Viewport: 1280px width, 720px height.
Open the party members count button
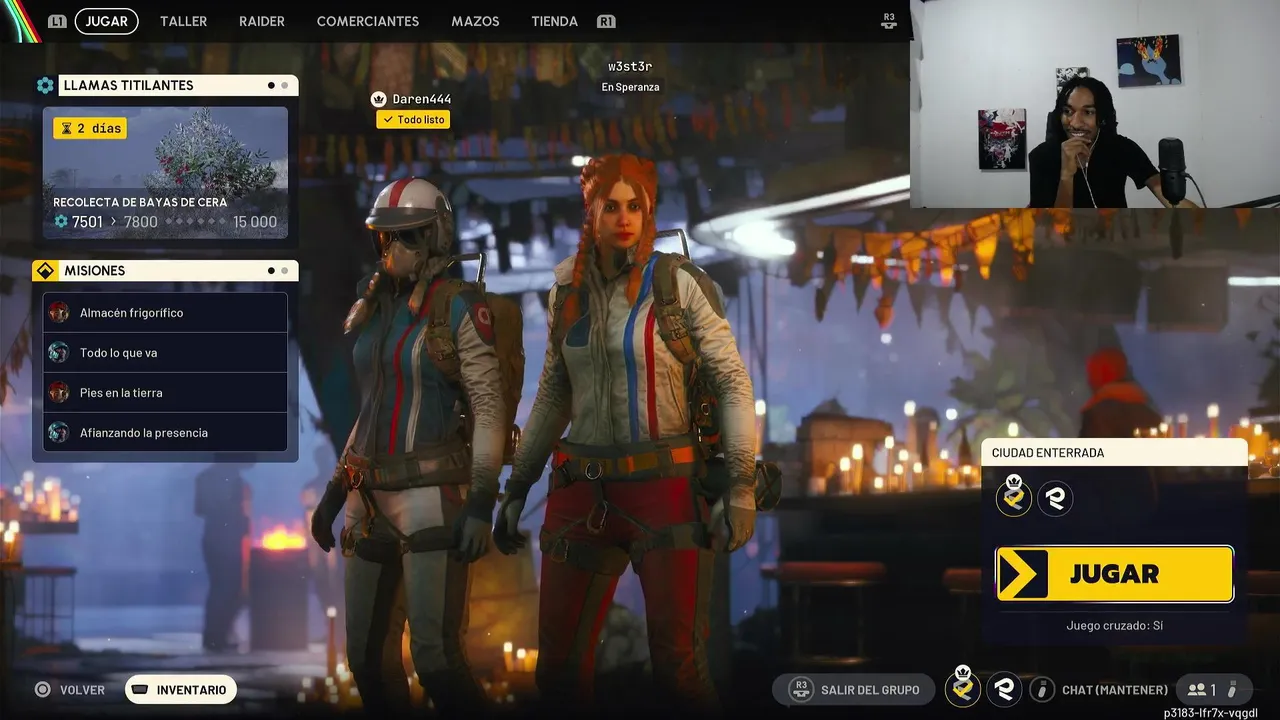point(1213,689)
